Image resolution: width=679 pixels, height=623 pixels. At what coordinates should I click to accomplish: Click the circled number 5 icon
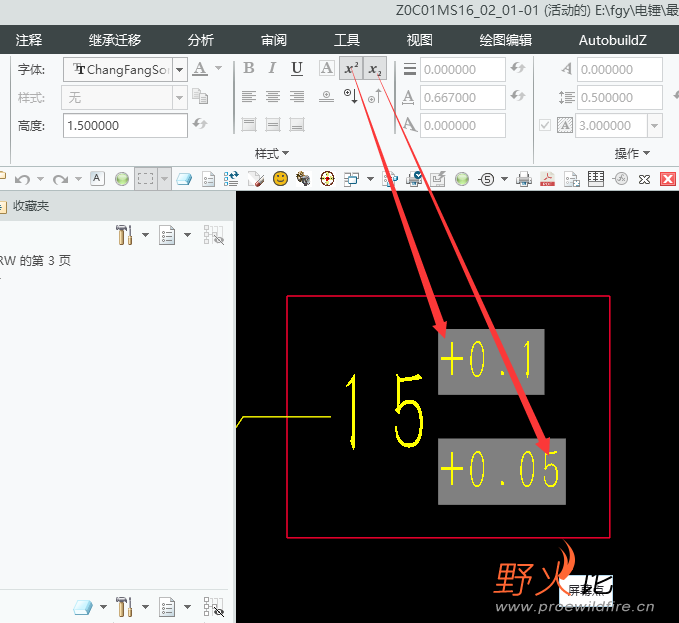tap(487, 179)
